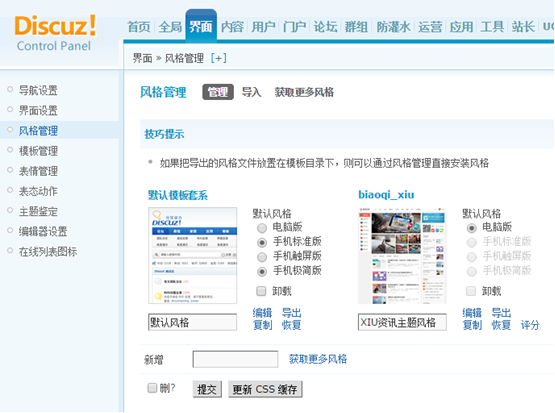The image size is (555, 413).
Task: Open 模板管理 in the left sidebar
Action: point(38,151)
